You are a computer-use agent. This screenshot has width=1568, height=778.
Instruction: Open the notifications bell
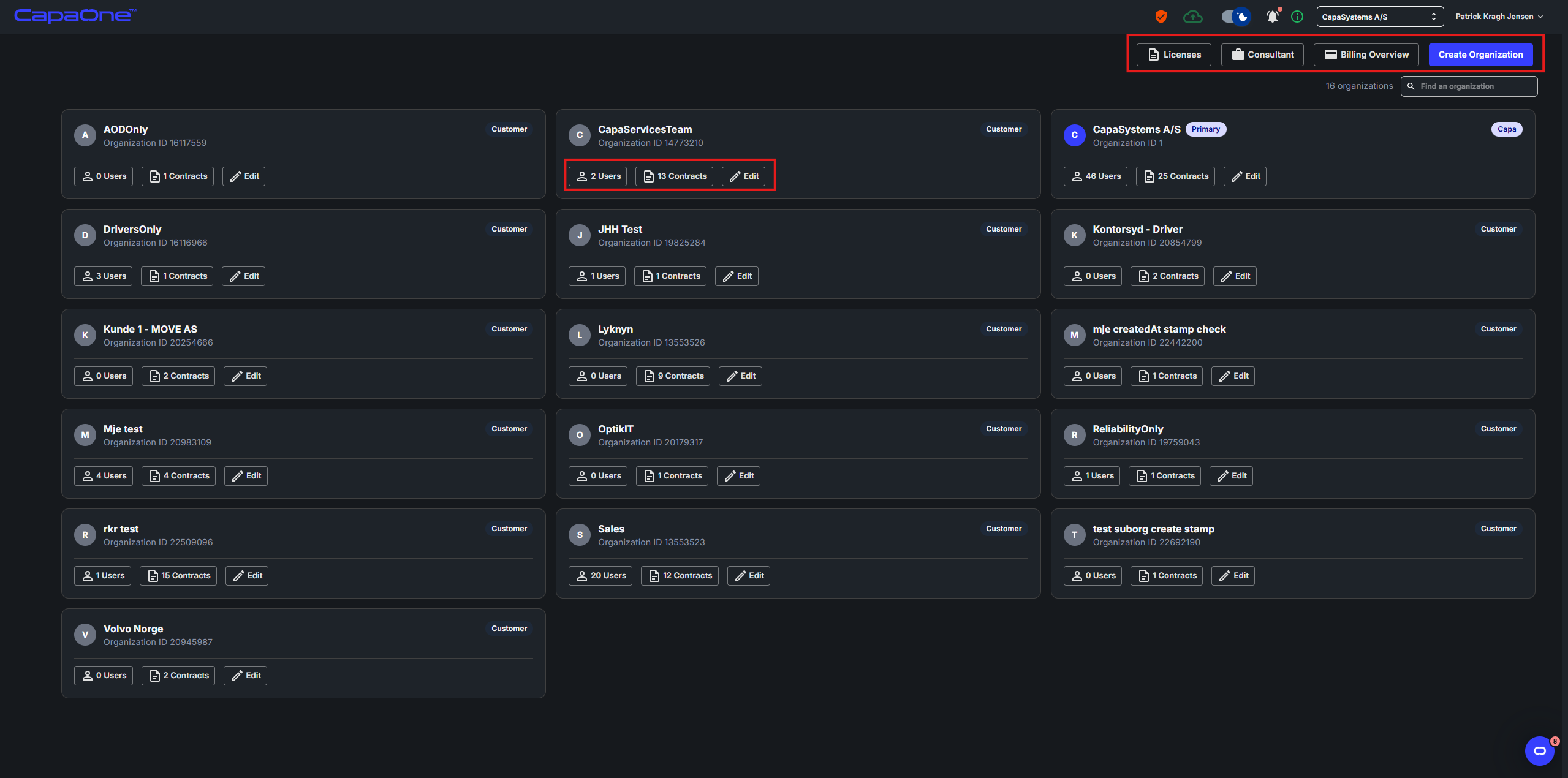pyautogui.click(x=1273, y=17)
